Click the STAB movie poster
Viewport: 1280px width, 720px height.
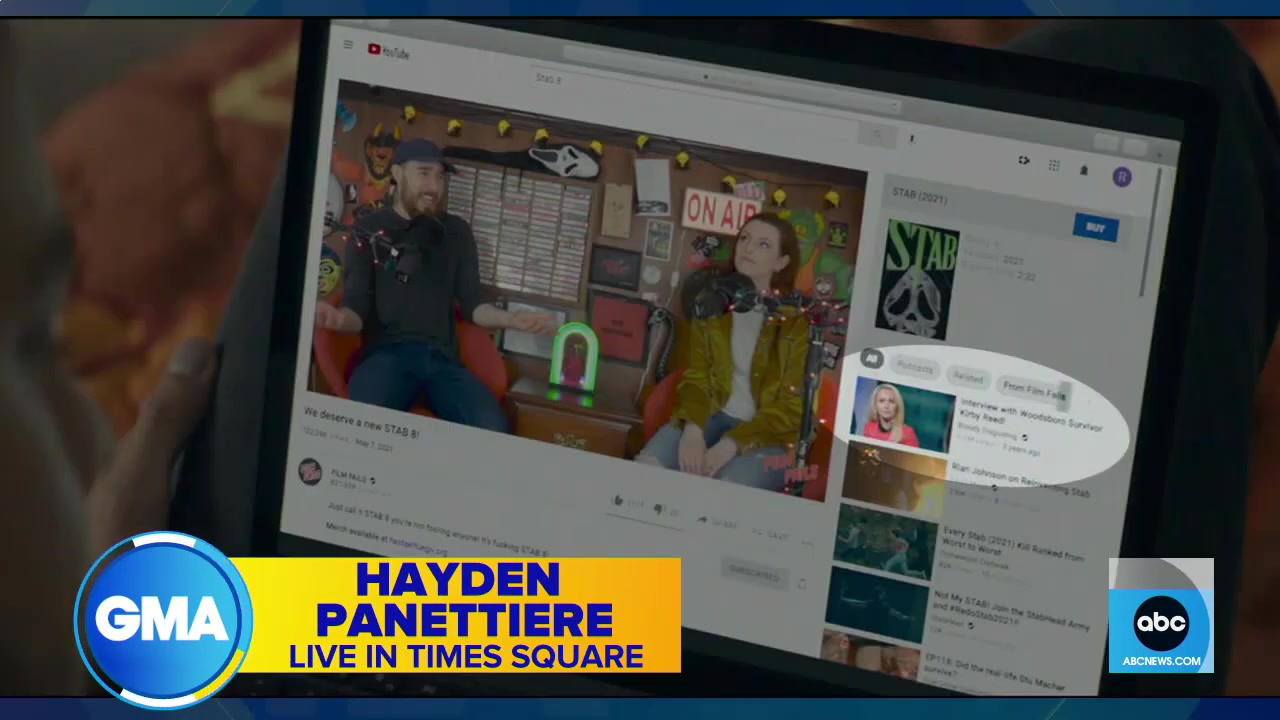tap(915, 281)
